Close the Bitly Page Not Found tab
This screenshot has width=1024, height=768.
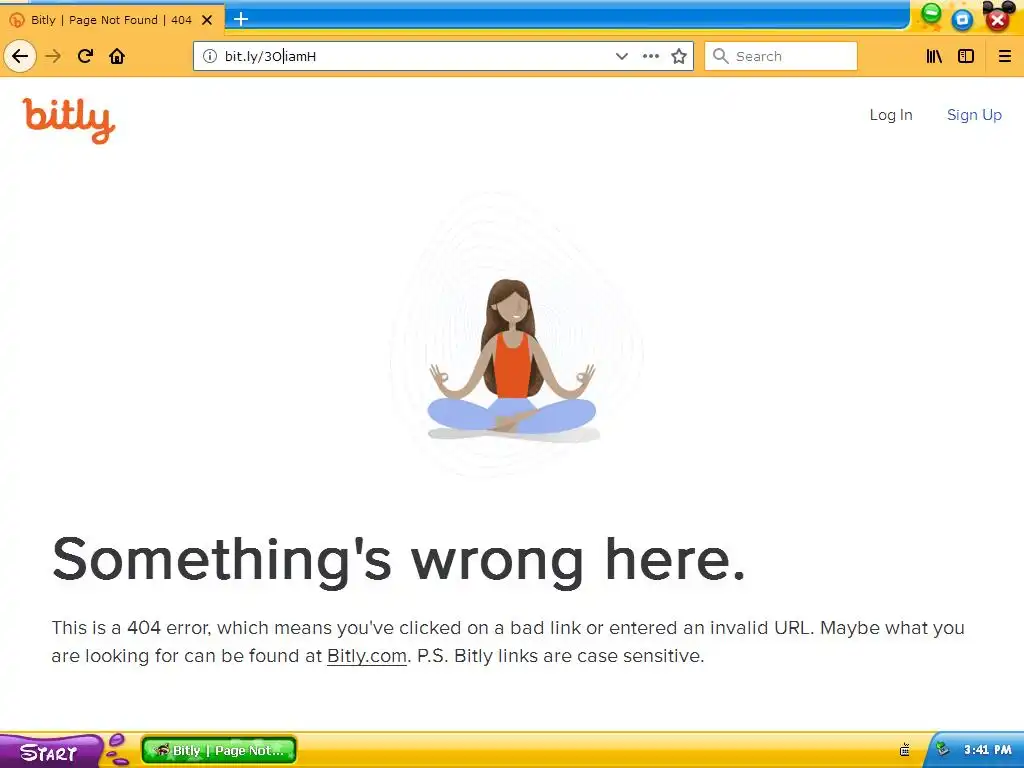(207, 20)
